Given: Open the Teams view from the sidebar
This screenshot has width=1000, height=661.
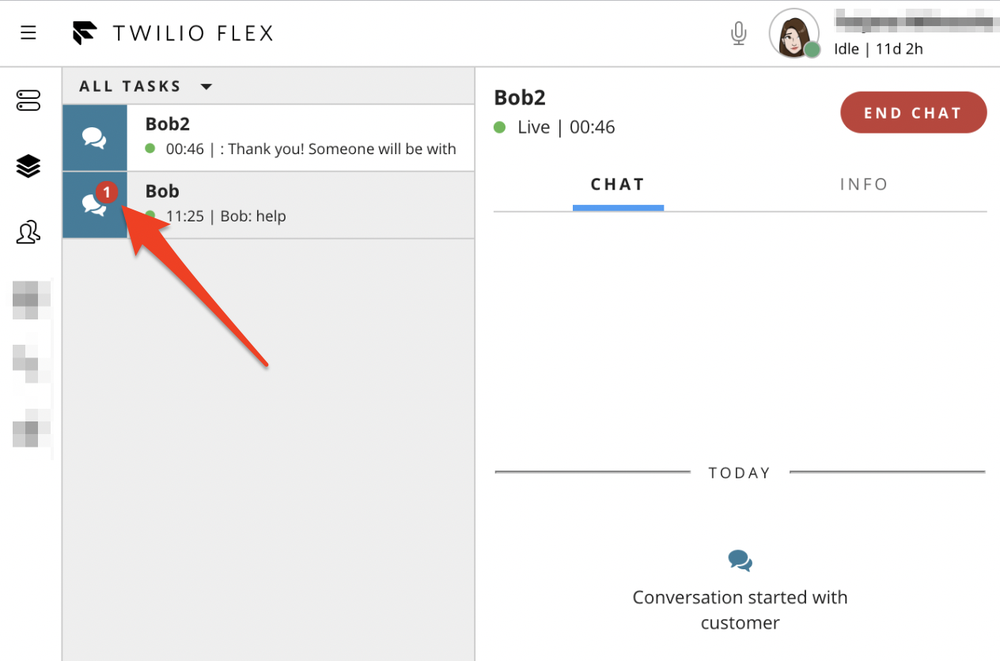Looking at the screenshot, I should pyautogui.click(x=29, y=232).
